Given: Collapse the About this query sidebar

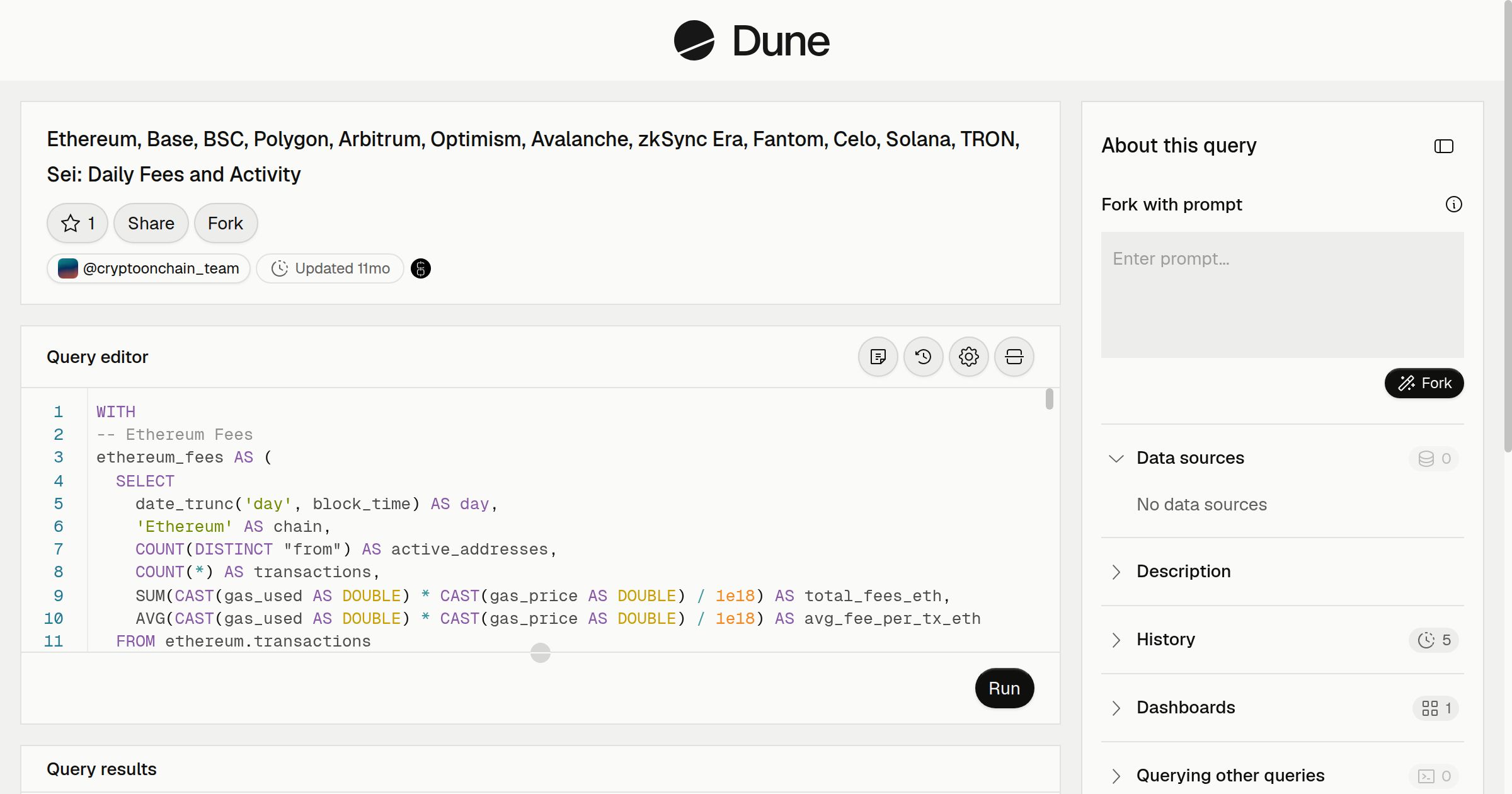Looking at the screenshot, I should (1444, 146).
